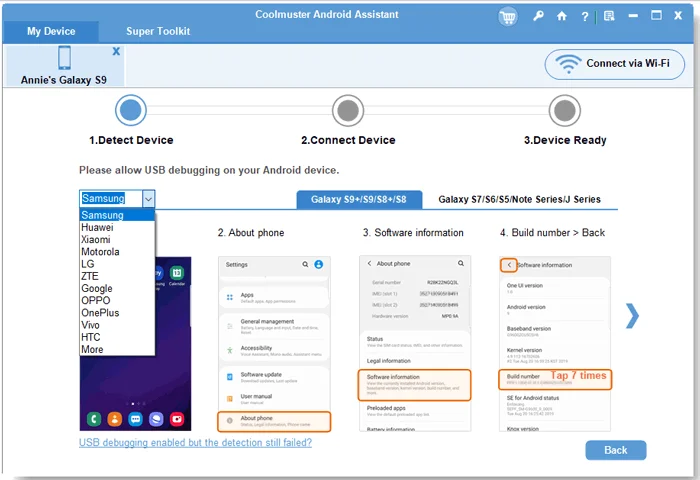This screenshot has width=700, height=480.
Task: Open help via question mark icon
Action: coord(584,17)
